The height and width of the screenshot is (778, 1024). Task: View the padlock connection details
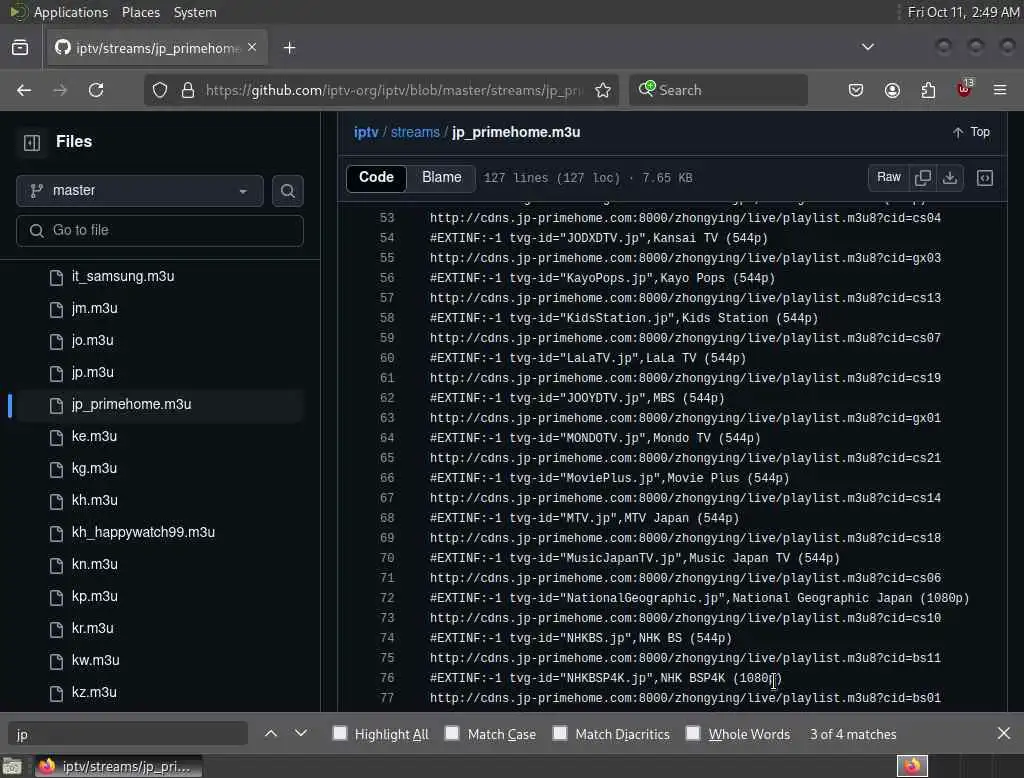[188, 90]
